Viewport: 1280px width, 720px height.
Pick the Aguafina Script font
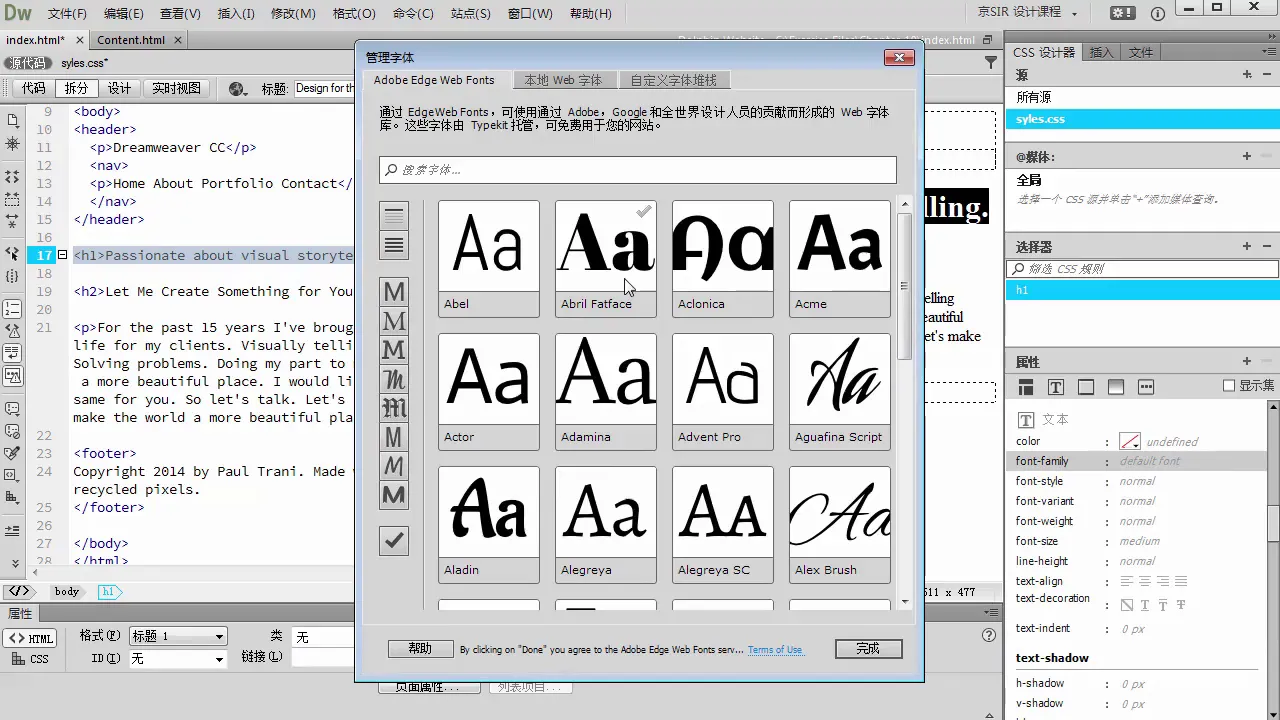pos(840,392)
